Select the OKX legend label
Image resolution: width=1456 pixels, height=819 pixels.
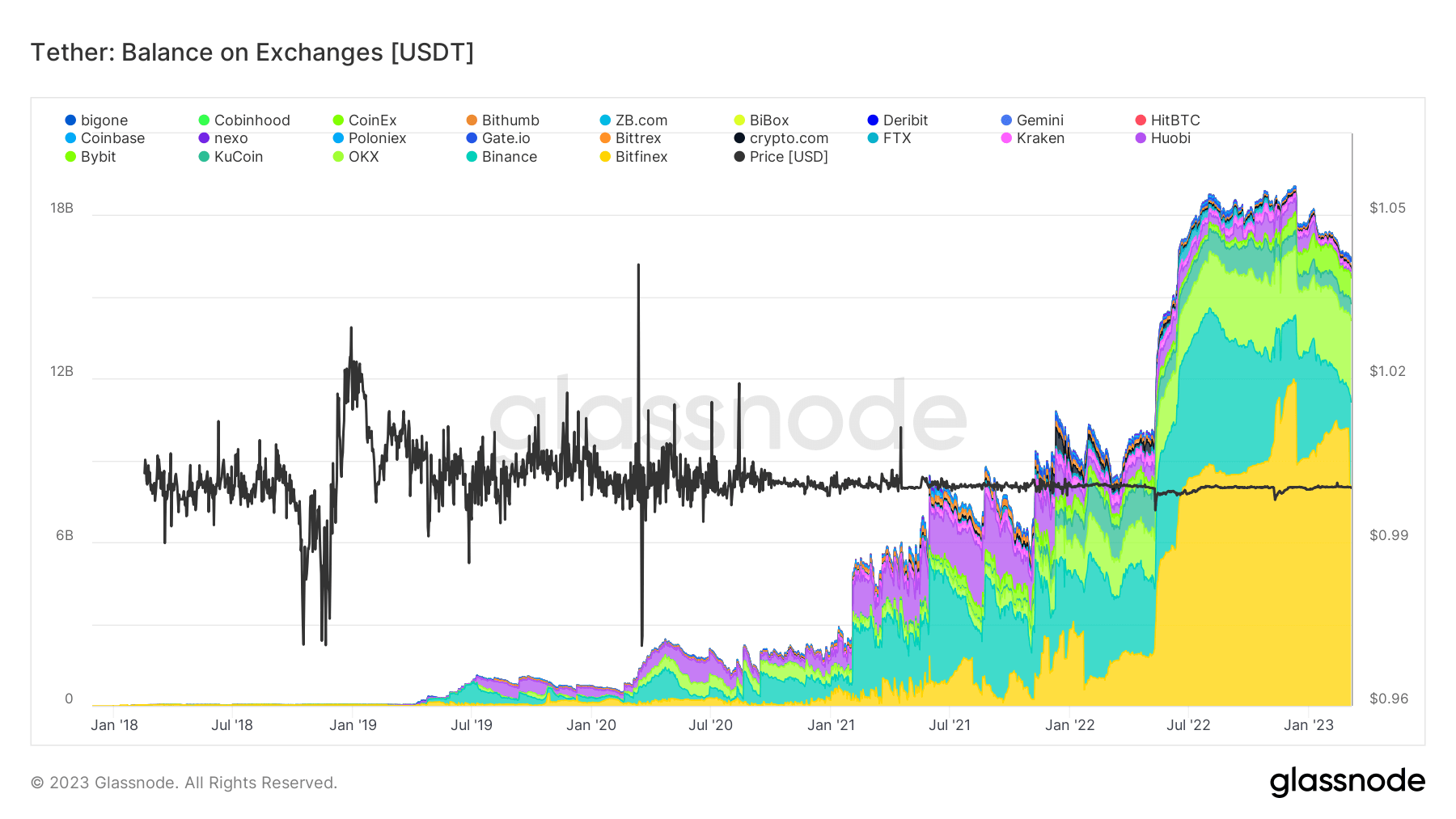[364, 157]
